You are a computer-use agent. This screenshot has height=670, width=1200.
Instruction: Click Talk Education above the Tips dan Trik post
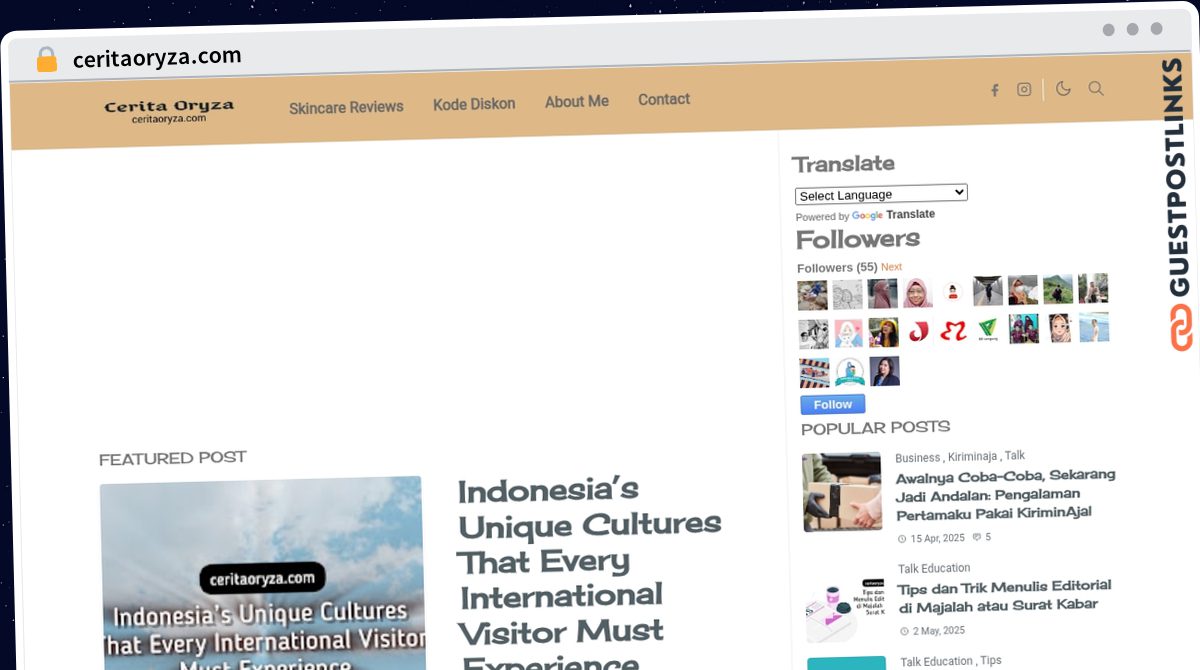coord(934,569)
